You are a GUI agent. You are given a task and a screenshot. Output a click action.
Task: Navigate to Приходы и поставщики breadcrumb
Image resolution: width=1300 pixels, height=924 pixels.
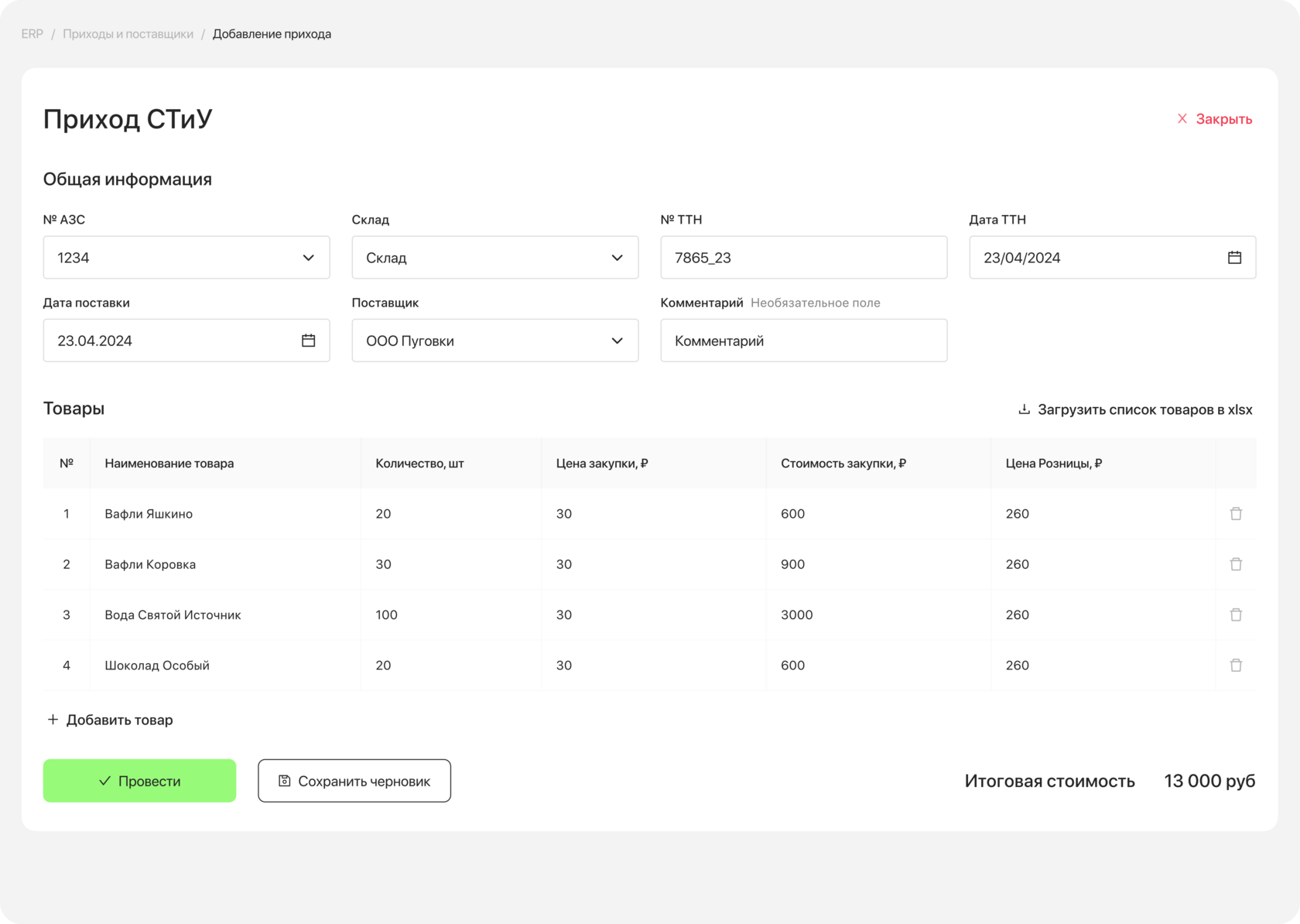(x=128, y=34)
